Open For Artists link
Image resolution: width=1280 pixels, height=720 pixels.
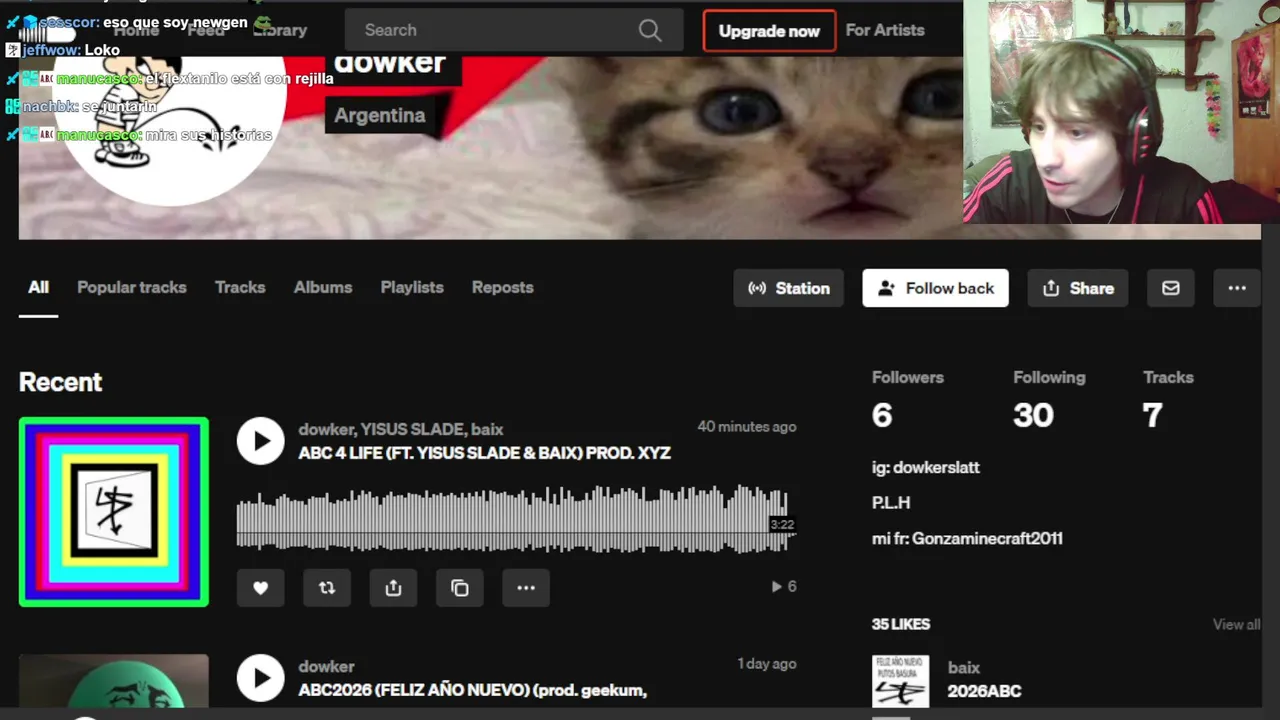[x=885, y=30]
